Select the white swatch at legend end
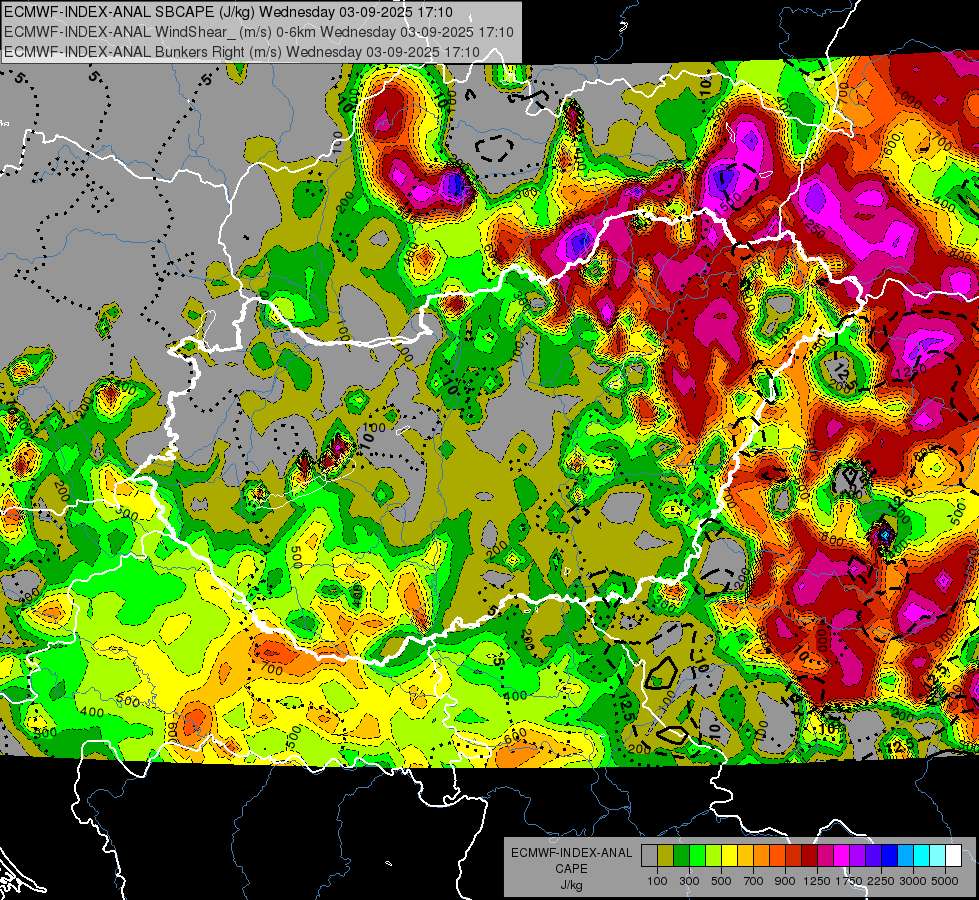 coord(954,856)
